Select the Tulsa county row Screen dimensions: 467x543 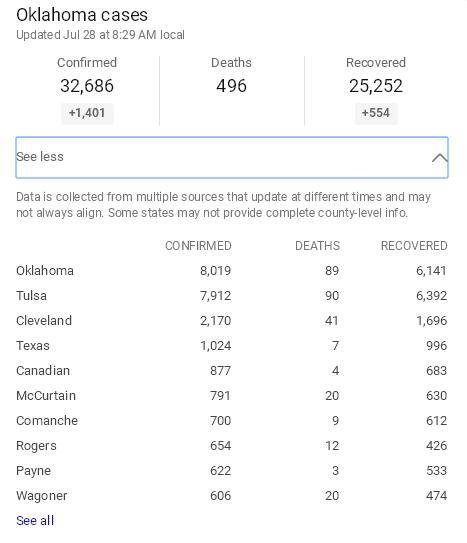(232, 295)
